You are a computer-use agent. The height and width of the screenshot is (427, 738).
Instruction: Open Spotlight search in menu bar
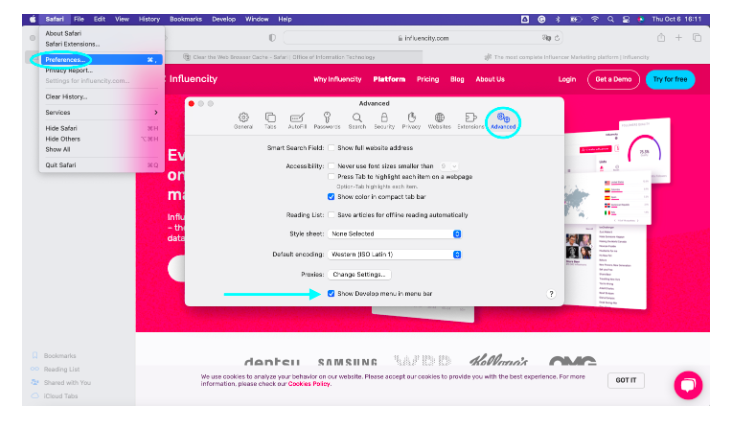(x=610, y=19)
